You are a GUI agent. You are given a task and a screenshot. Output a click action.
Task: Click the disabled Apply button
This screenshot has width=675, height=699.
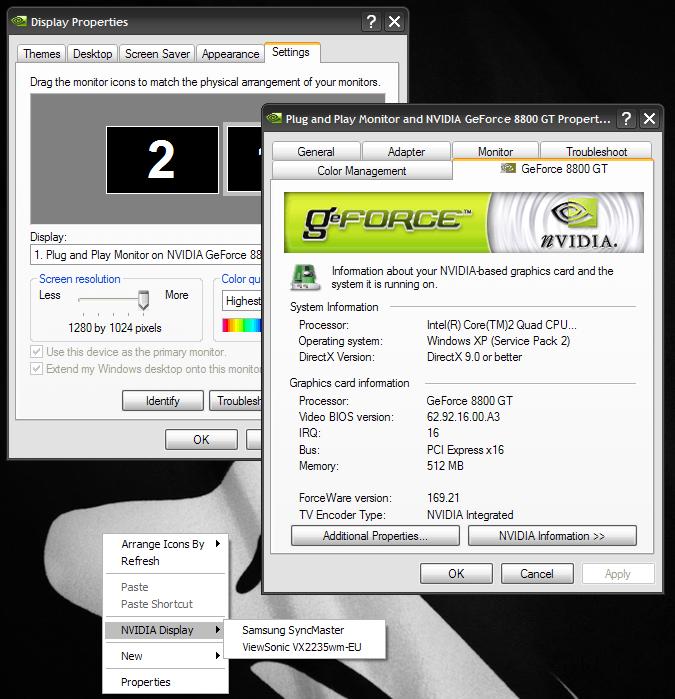(618, 573)
